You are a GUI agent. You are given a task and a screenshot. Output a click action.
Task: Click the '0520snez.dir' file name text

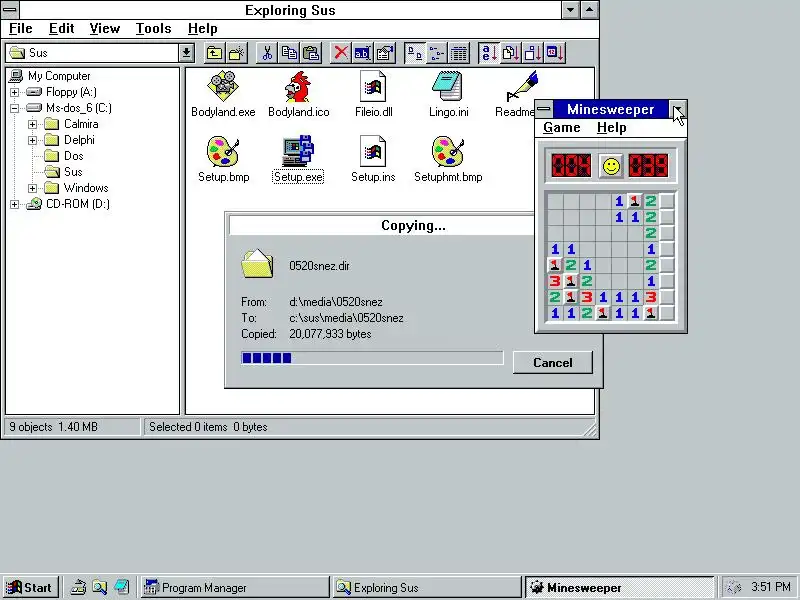coord(319,266)
